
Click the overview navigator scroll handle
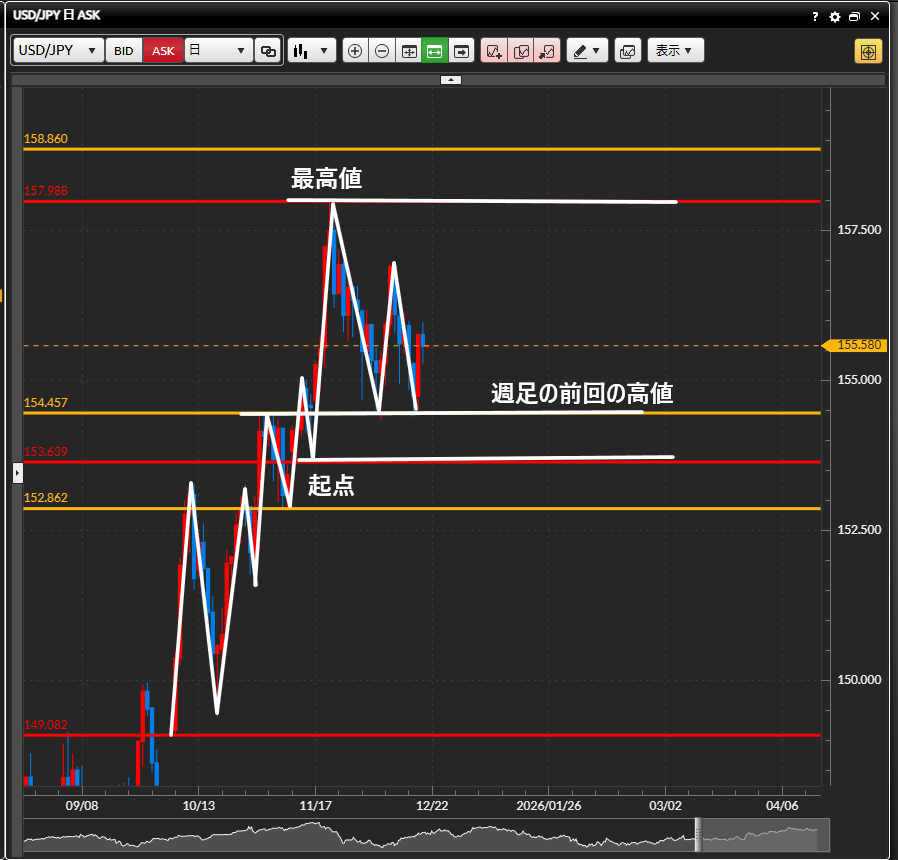(x=699, y=833)
